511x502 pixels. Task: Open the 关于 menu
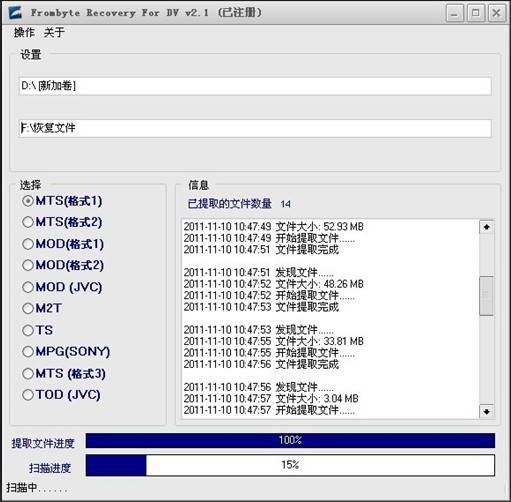click(54, 32)
